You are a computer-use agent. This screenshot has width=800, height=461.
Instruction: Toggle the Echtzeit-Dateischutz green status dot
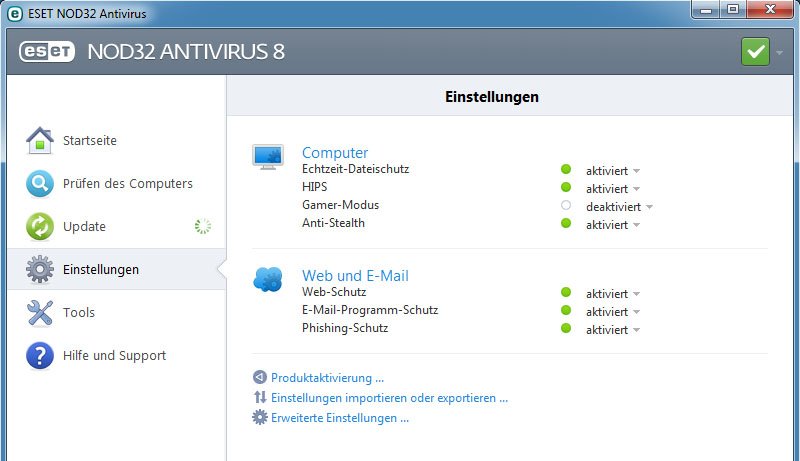pyautogui.click(x=566, y=169)
